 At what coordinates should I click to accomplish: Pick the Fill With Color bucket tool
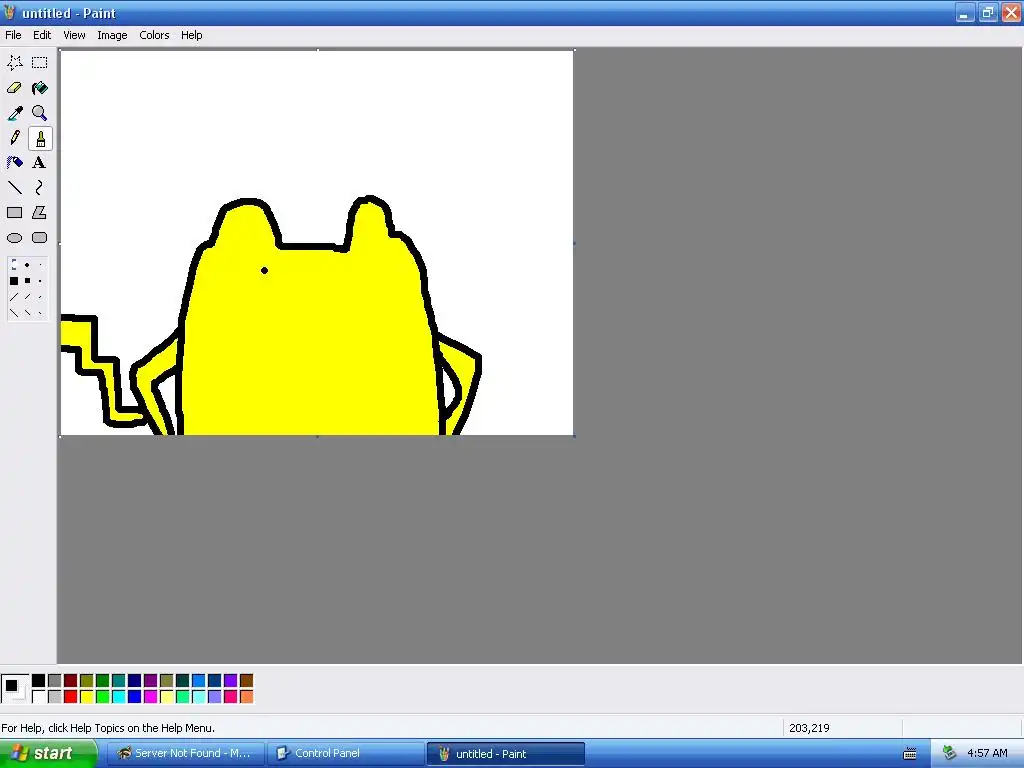click(40, 88)
